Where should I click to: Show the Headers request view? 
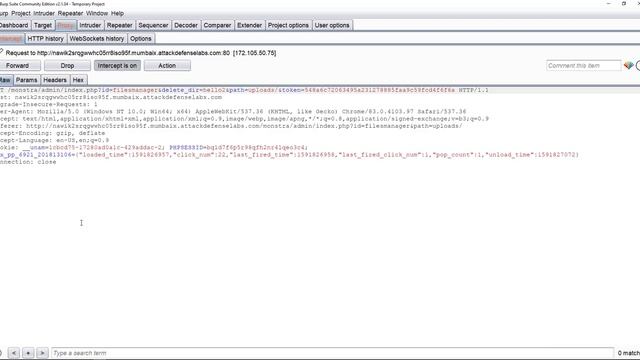(55, 80)
